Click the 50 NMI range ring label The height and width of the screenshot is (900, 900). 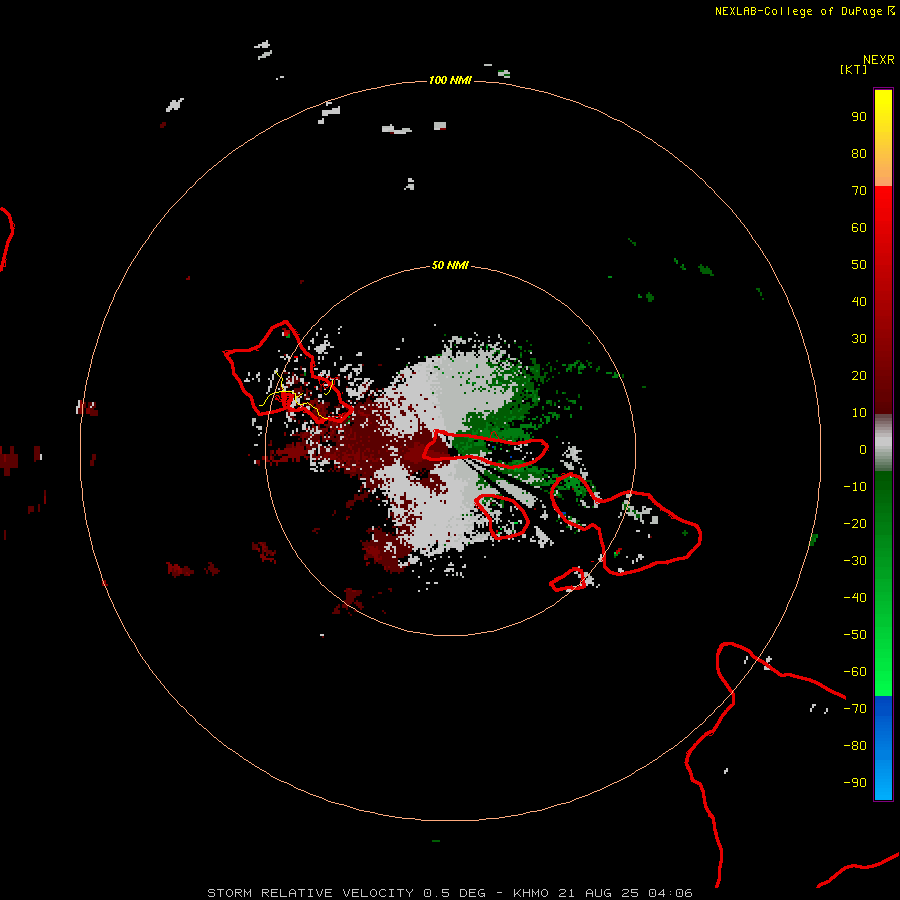point(450,265)
